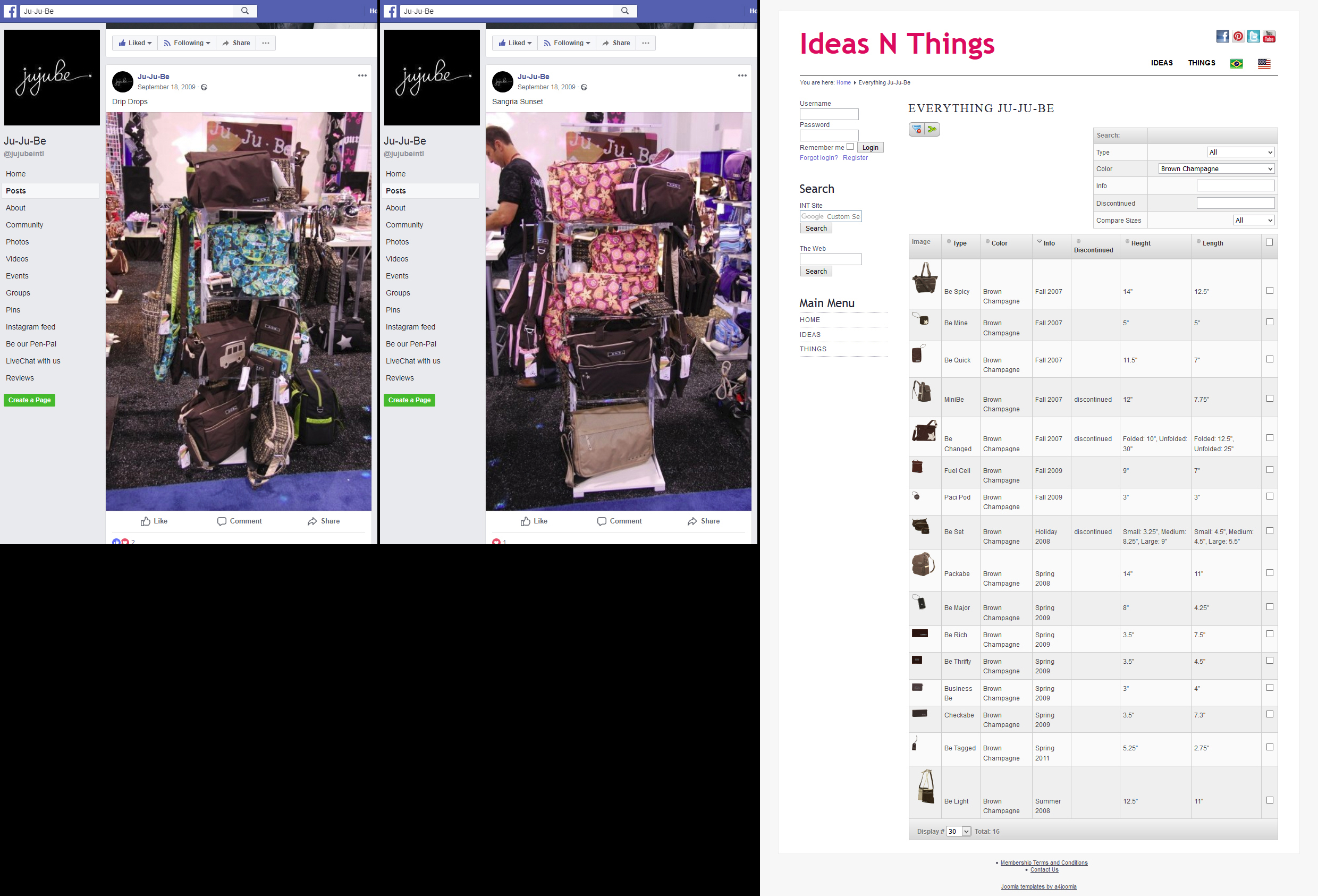Image resolution: width=1318 pixels, height=896 pixels.
Task: Click the search magnifier in the left Facebook bar
Action: 245,11
